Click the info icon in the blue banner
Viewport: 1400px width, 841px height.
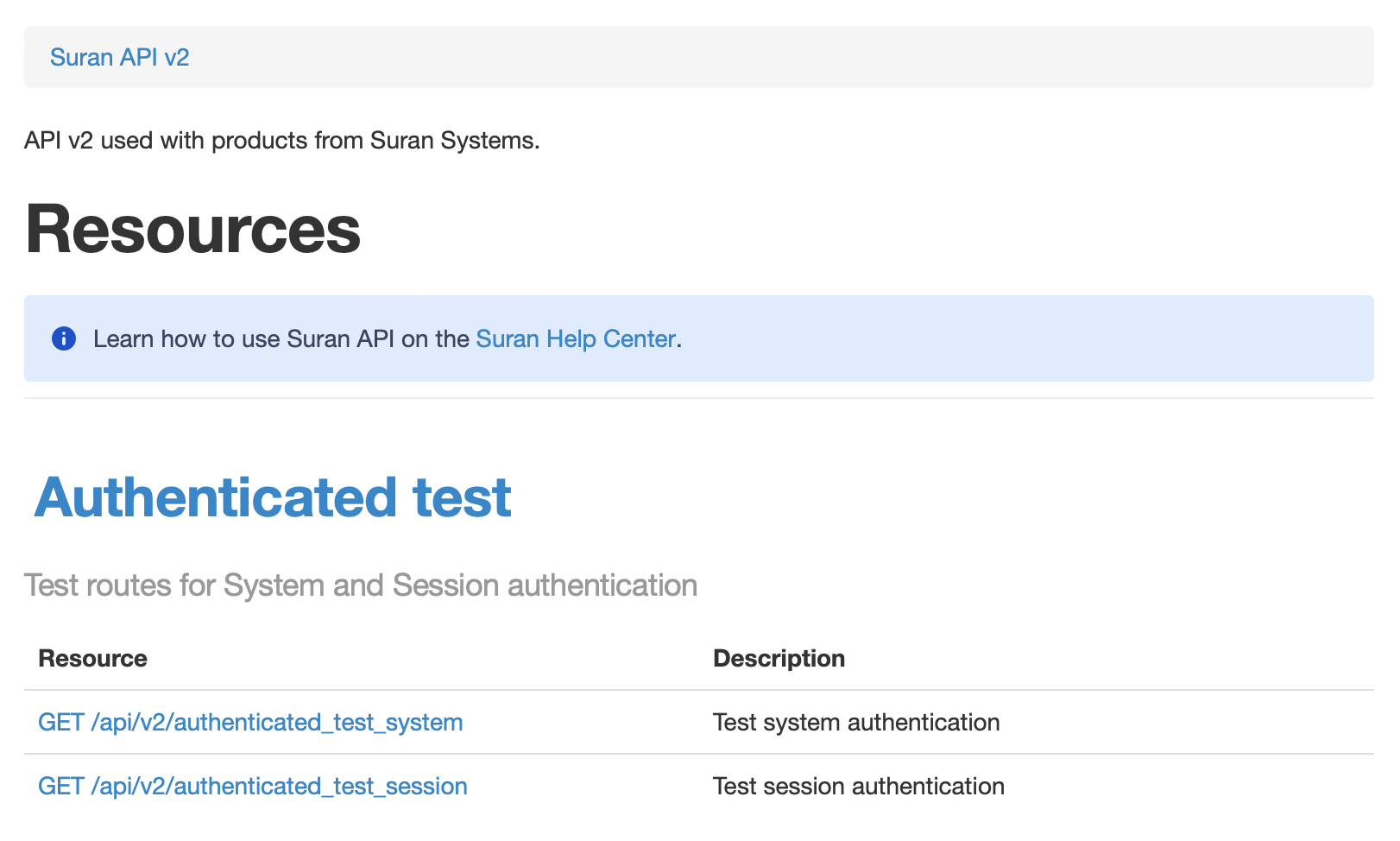[64, 338]
